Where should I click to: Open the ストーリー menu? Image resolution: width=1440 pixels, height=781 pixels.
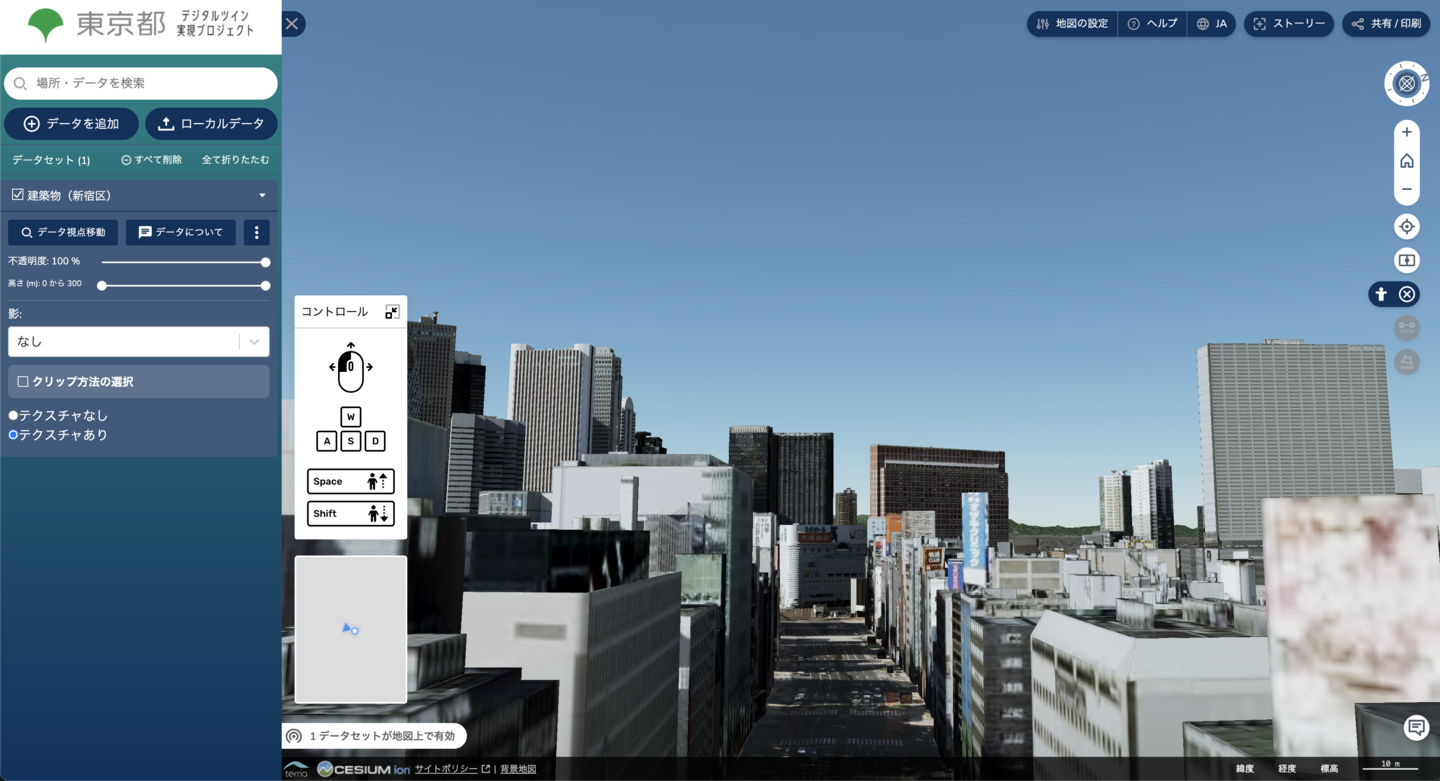[1288, 24]
